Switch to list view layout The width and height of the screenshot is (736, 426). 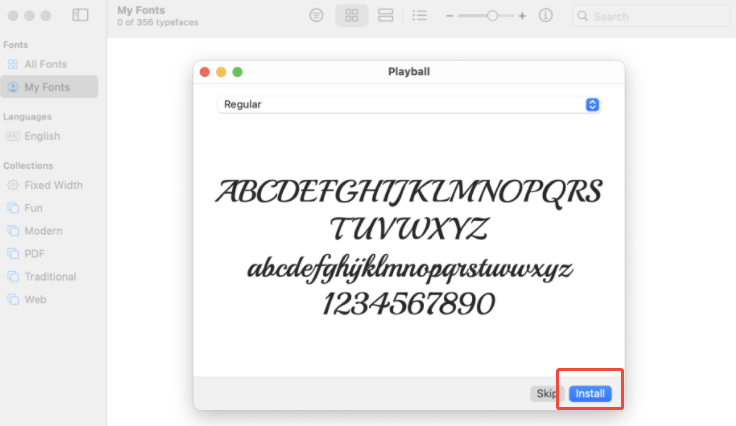coord(419,15)
